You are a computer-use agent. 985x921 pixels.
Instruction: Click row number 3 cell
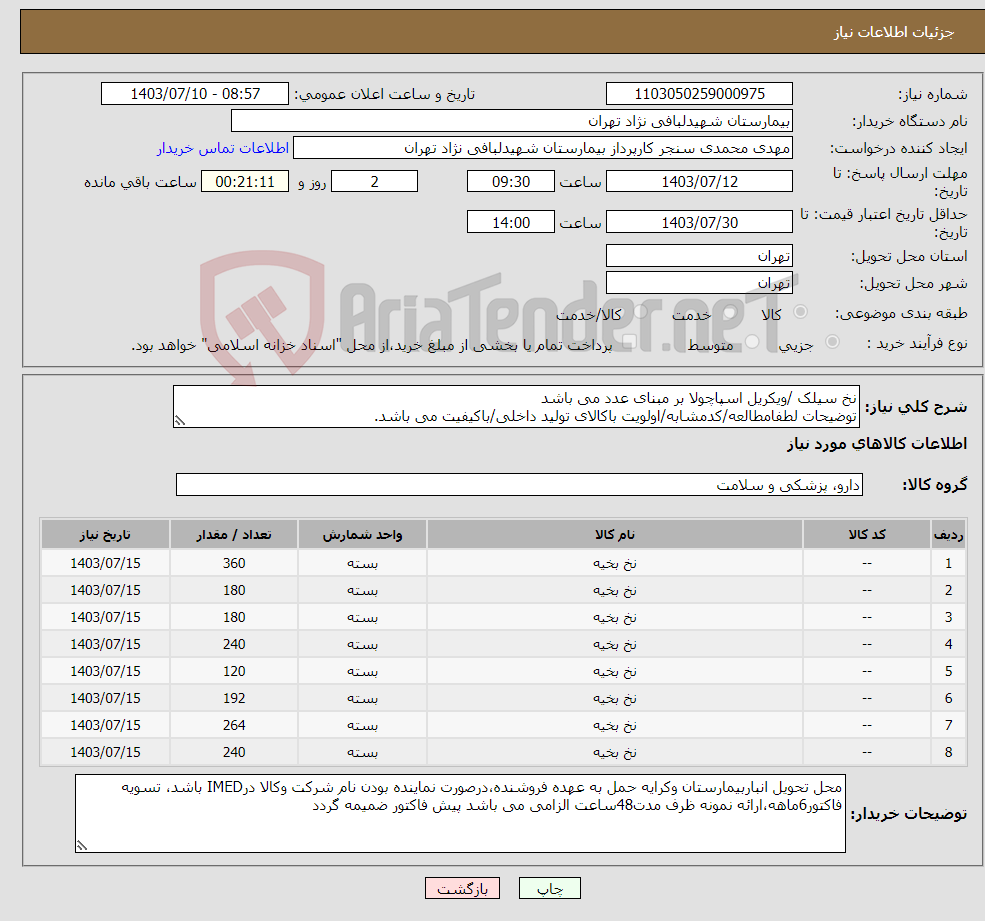tap(948, 618)
